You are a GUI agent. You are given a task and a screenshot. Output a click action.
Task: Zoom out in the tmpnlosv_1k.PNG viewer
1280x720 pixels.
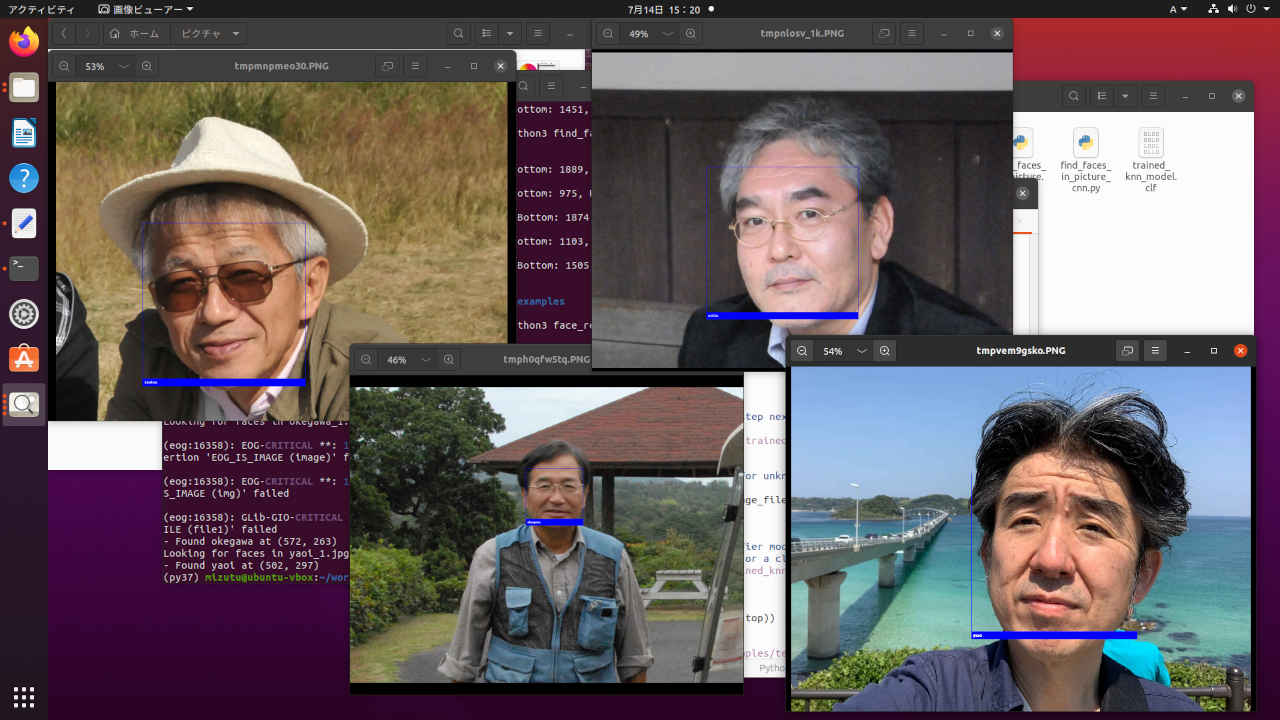point(607,34)
